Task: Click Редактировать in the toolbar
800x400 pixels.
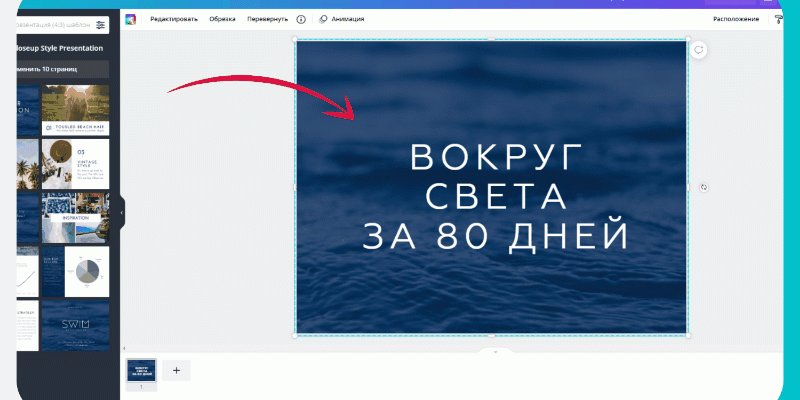Action: pyautogui.click(x=173, y=18)
